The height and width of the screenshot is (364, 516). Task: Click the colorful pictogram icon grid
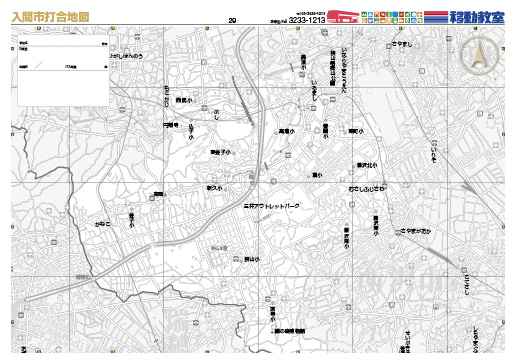[392, 17]
